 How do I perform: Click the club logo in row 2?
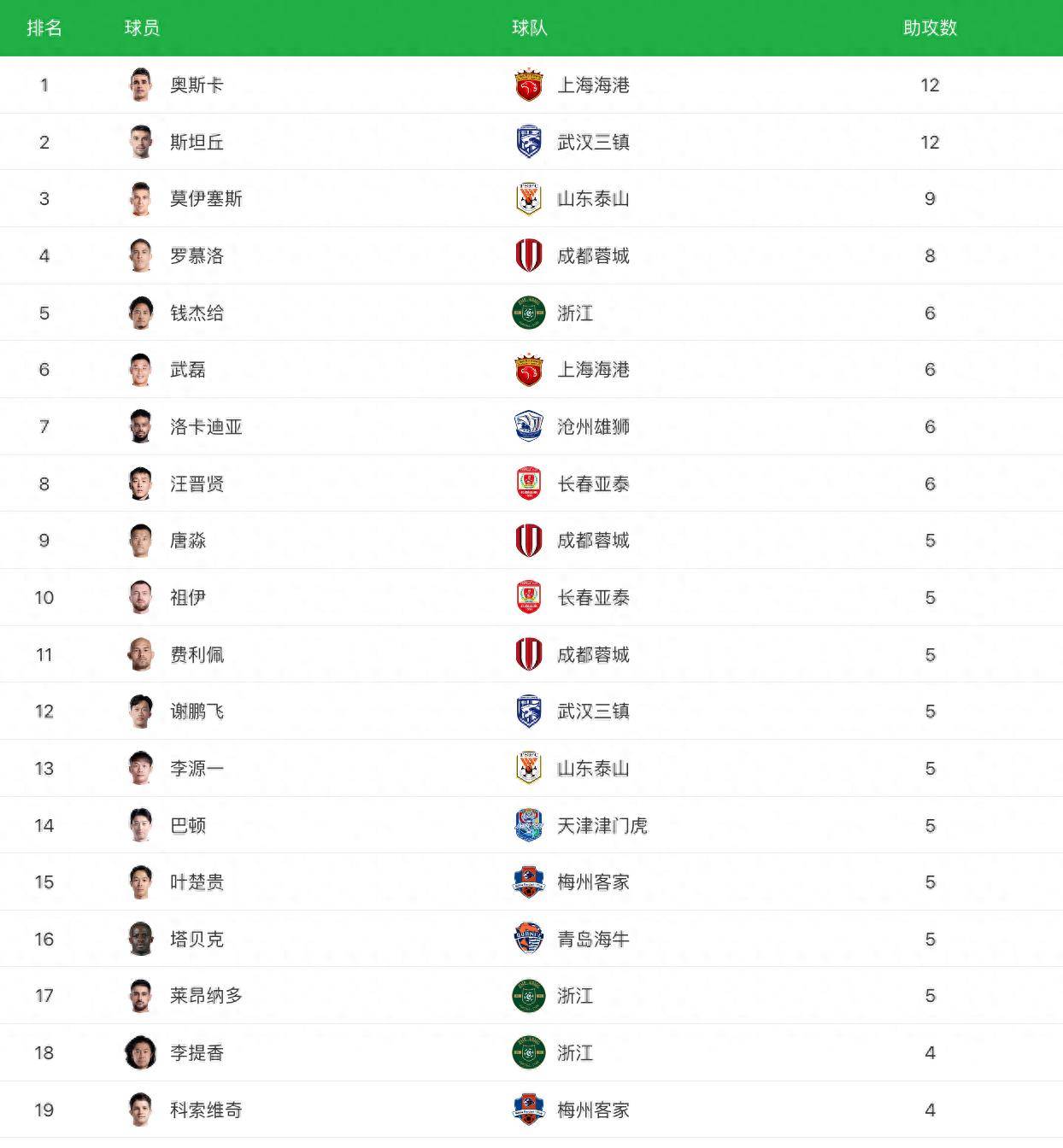click(529, 142)
